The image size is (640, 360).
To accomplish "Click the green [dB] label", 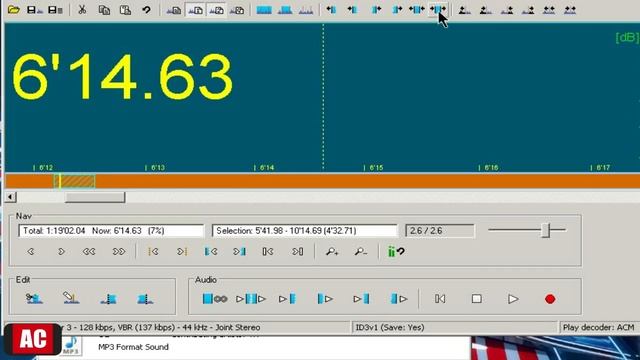I will click(x=627, y=38).
